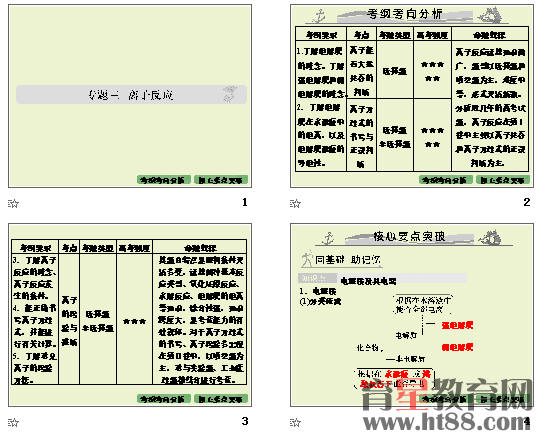Click the right green button on slide 1

point(221,180)
